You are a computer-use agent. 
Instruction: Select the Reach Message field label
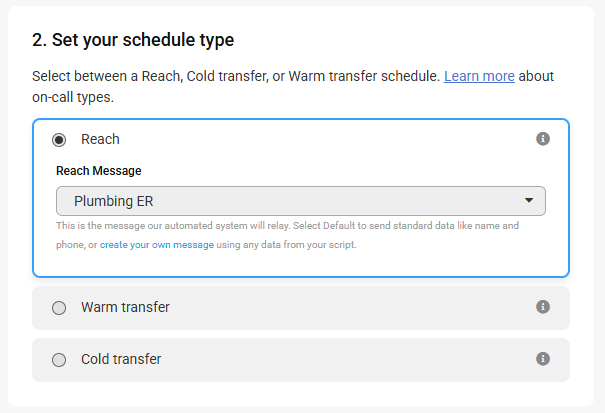pos(99,171)
